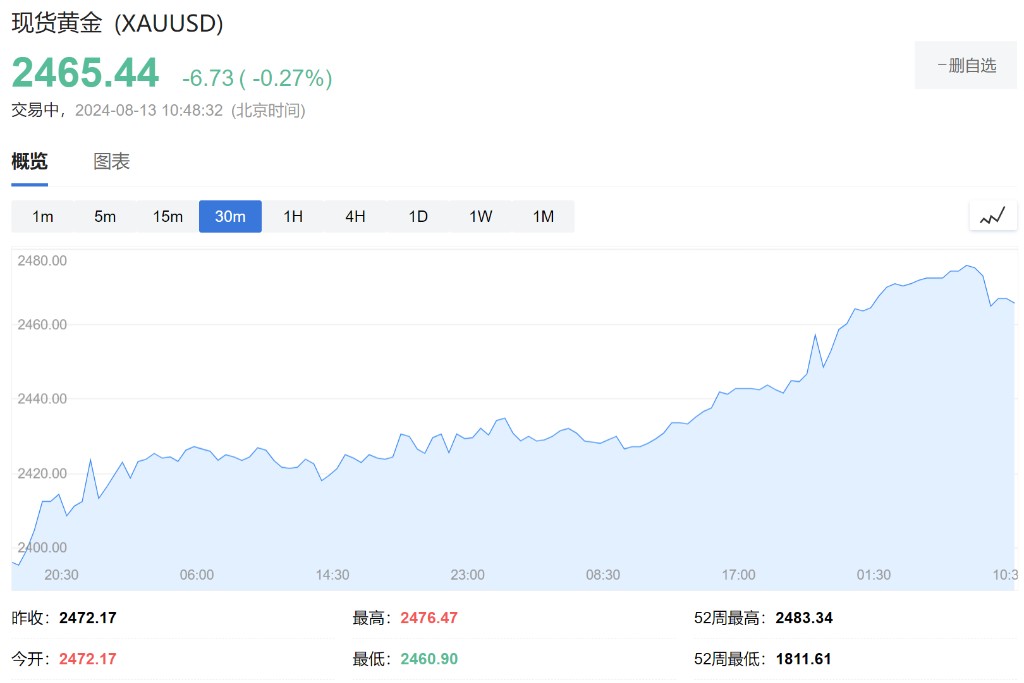Switch chart to 4H interval
1024x683 pixels.
[x=355, y=216]
